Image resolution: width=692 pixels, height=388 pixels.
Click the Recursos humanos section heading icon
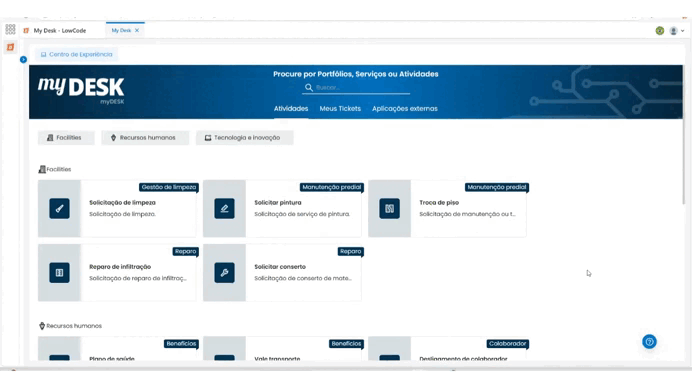pos(42,326)
